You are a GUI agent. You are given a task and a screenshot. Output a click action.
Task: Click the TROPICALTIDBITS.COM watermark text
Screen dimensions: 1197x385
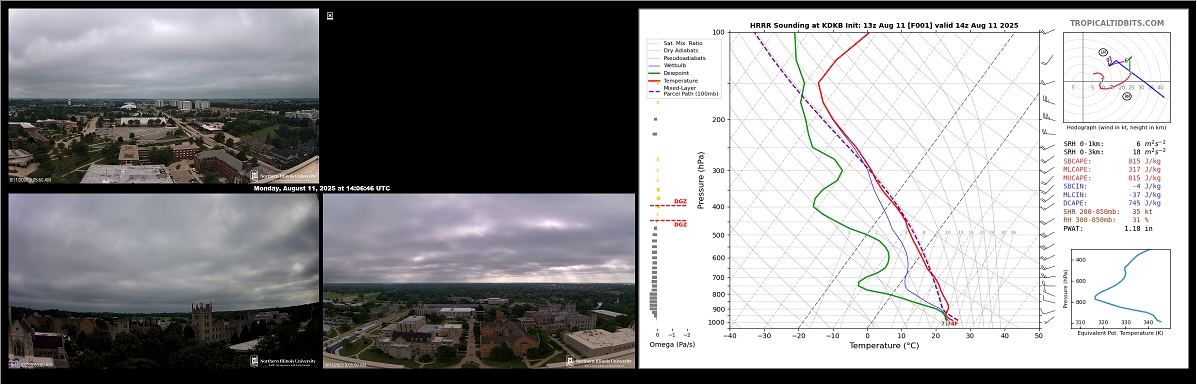[1117, 24]
